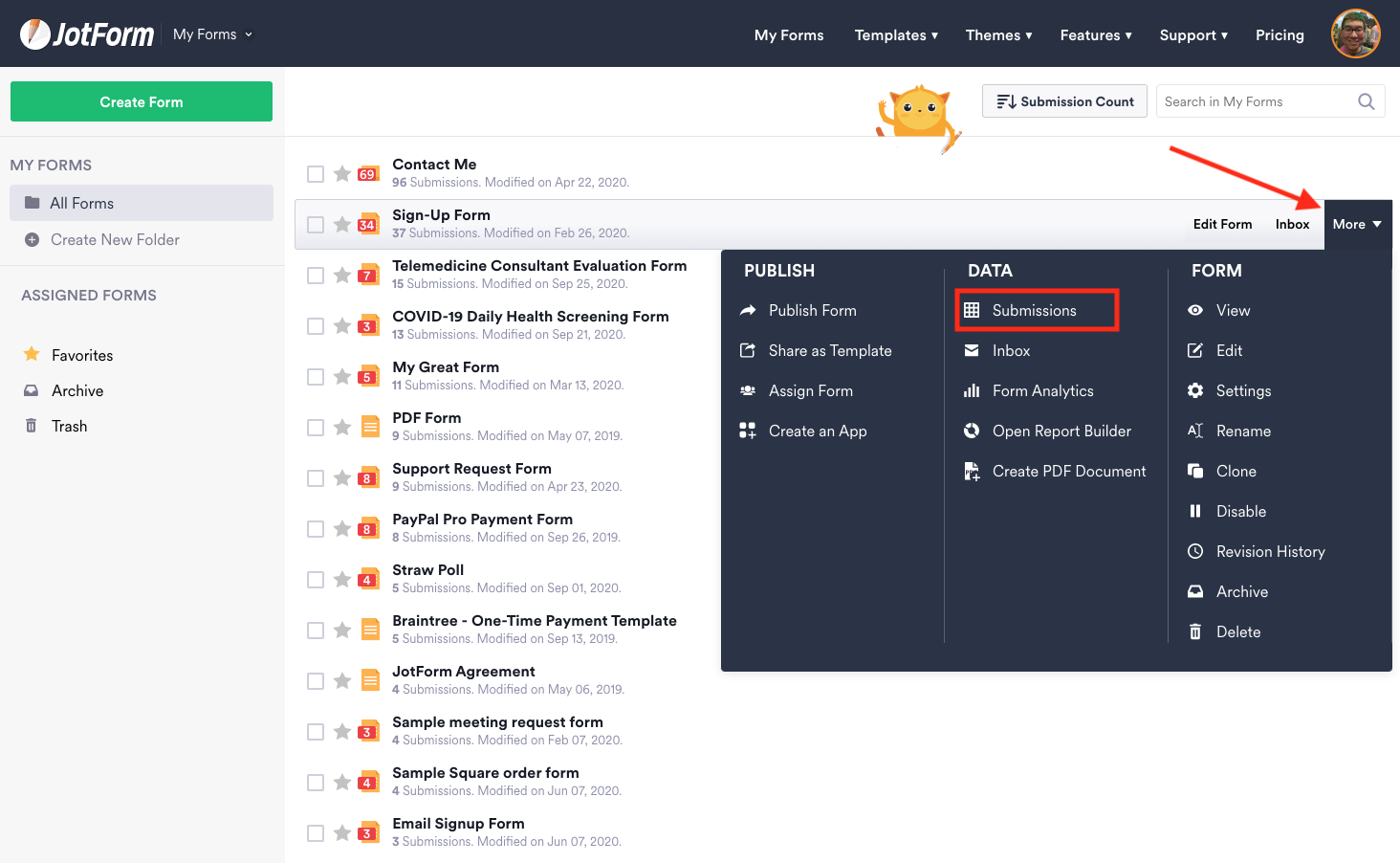Image resolution: width=1400 pixels, height=863 pixels.
Task: Click the star icon beside Contact Me
Action: 341,173
